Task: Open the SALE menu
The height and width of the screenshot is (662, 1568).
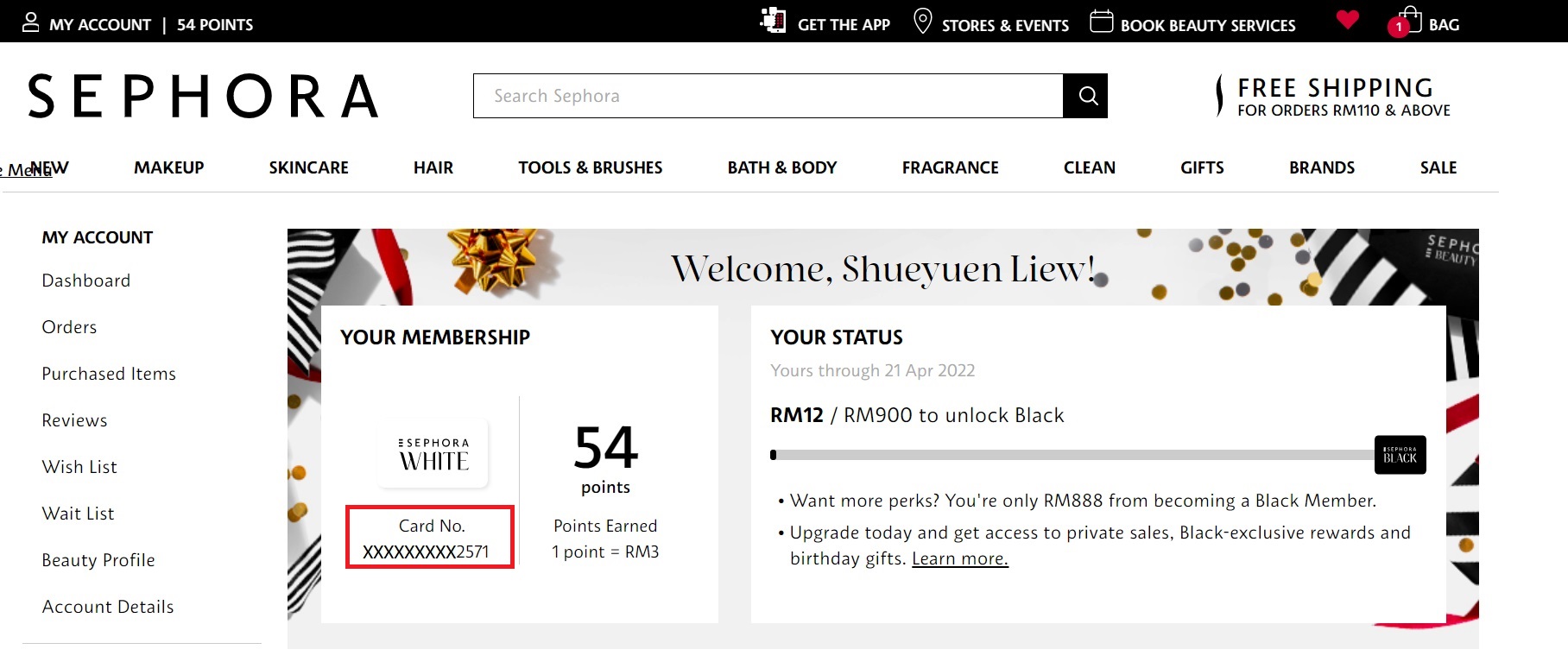Action: click(1438, 167)
